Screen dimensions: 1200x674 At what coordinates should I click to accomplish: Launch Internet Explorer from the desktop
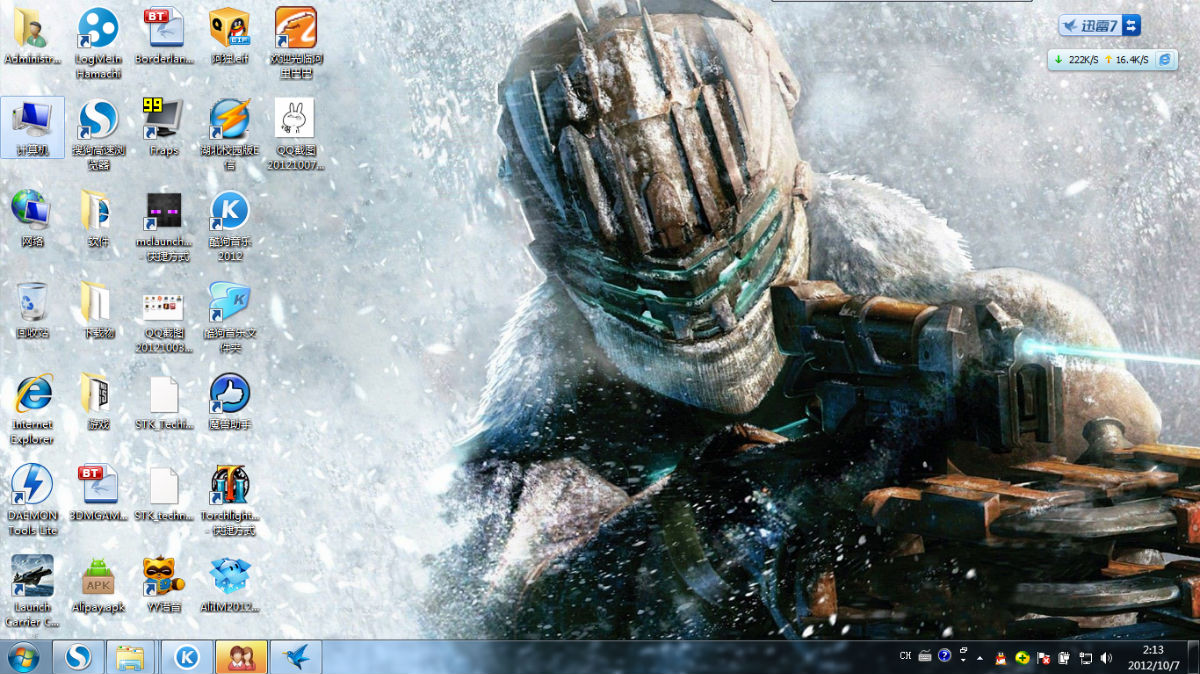pyautogui.click(x=32, y=408)
